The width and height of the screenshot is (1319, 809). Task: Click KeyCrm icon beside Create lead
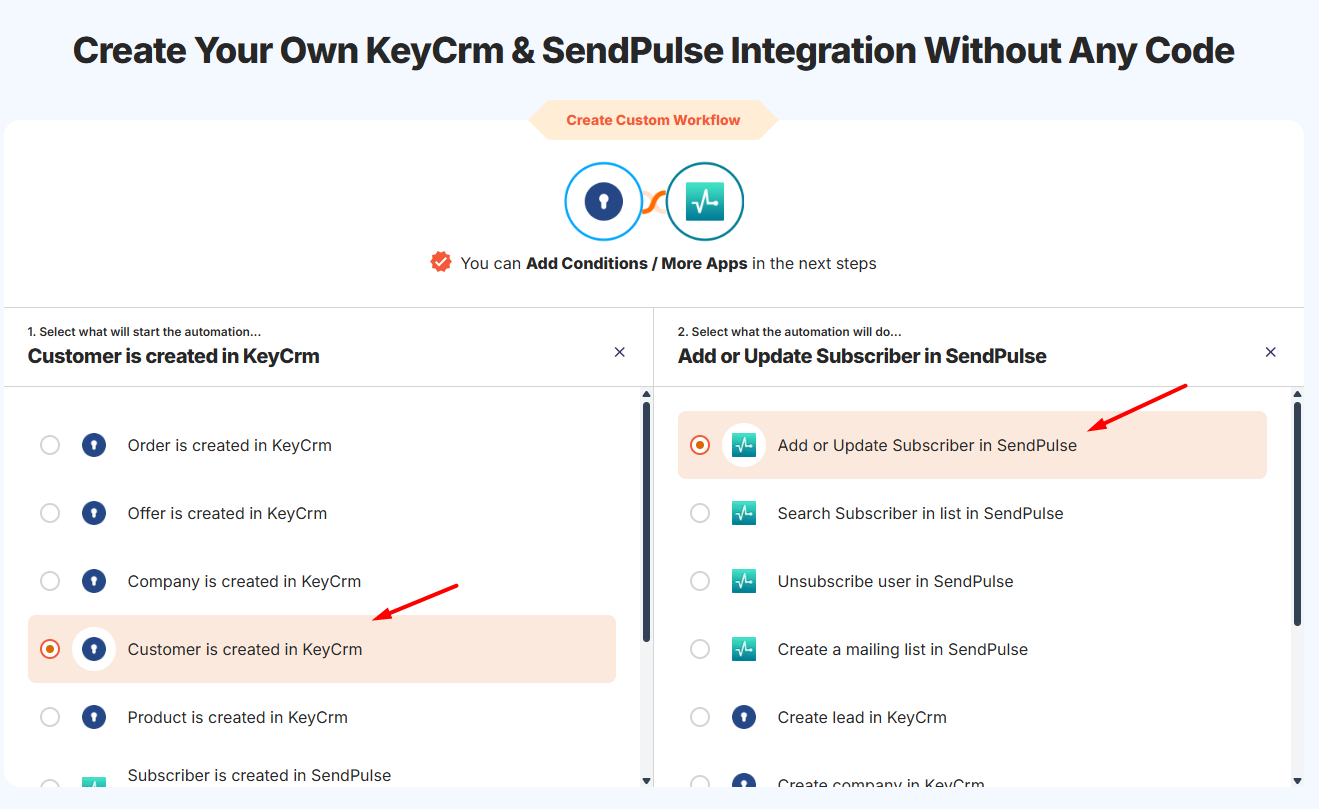pos(744,717)
